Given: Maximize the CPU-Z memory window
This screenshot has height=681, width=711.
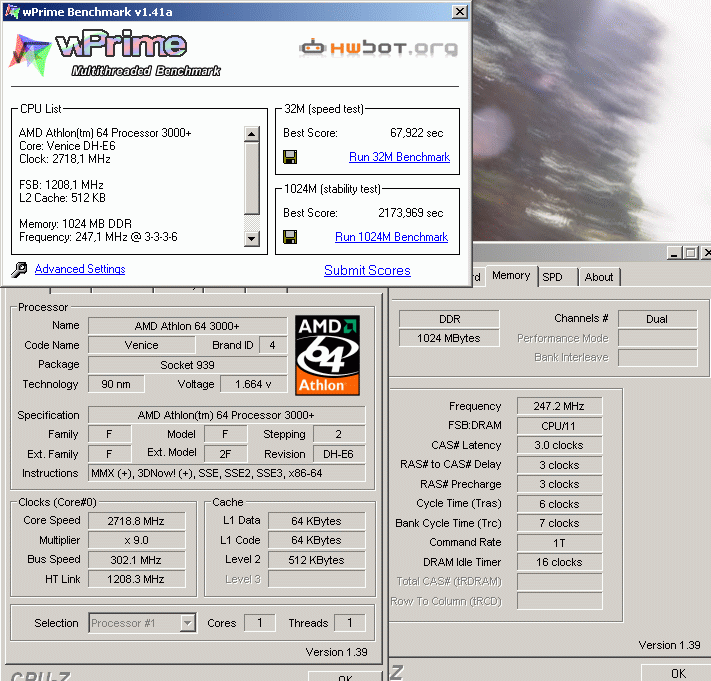Looking at the screenshot, I should click(691, 253).
